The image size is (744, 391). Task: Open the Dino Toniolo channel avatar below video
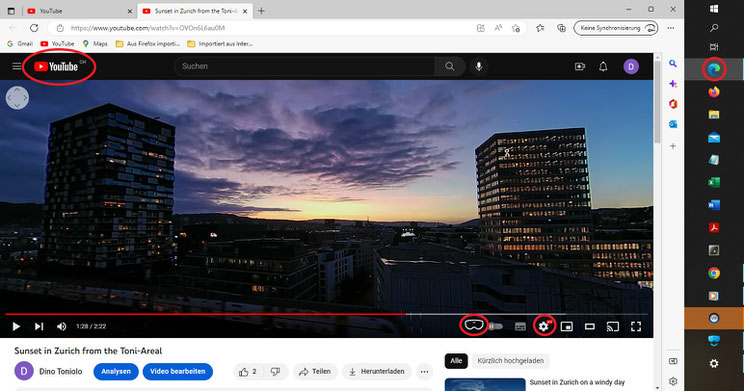click(24, 371)
